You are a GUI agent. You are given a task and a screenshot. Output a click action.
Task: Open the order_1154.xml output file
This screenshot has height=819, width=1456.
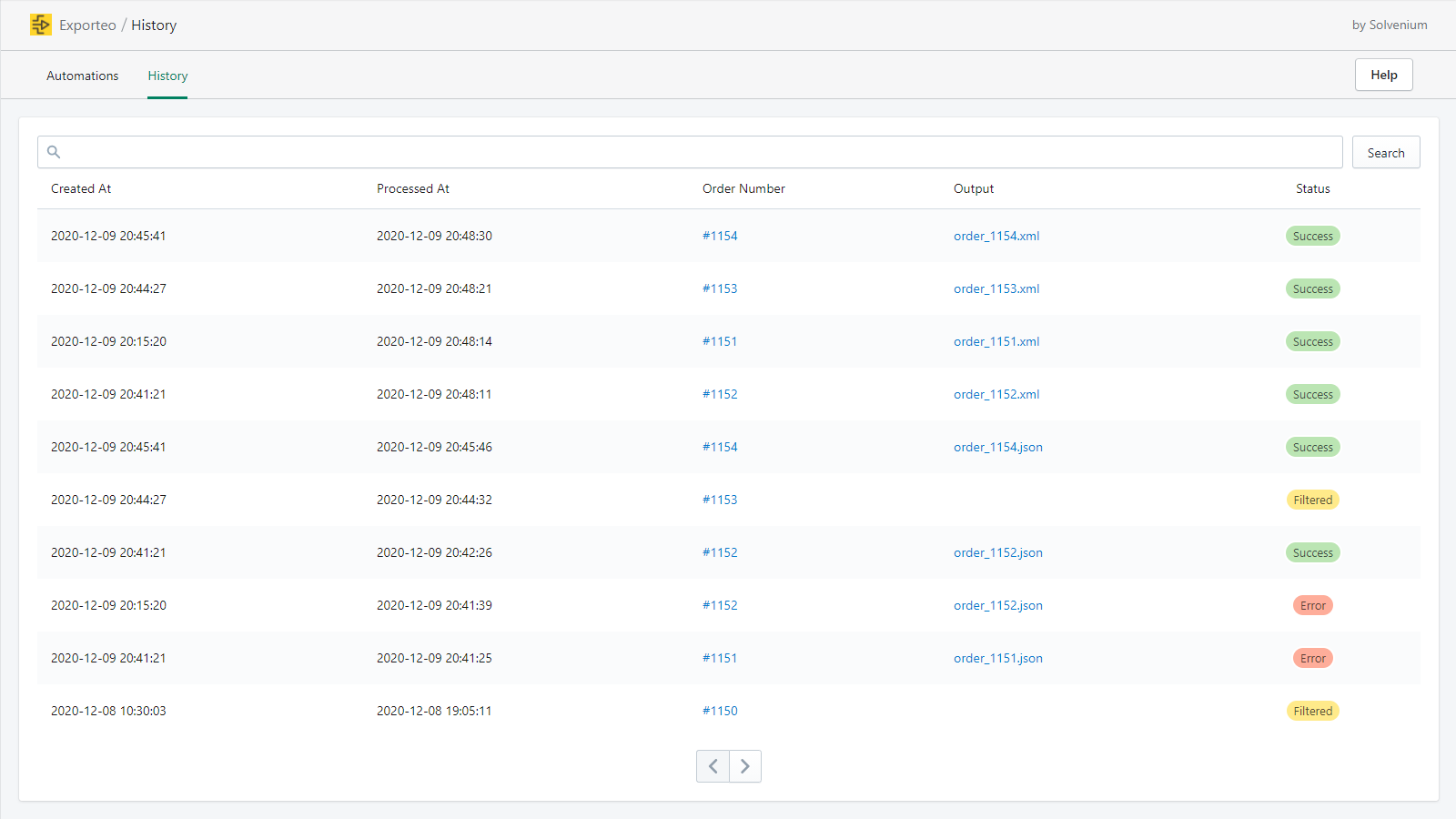996,236
